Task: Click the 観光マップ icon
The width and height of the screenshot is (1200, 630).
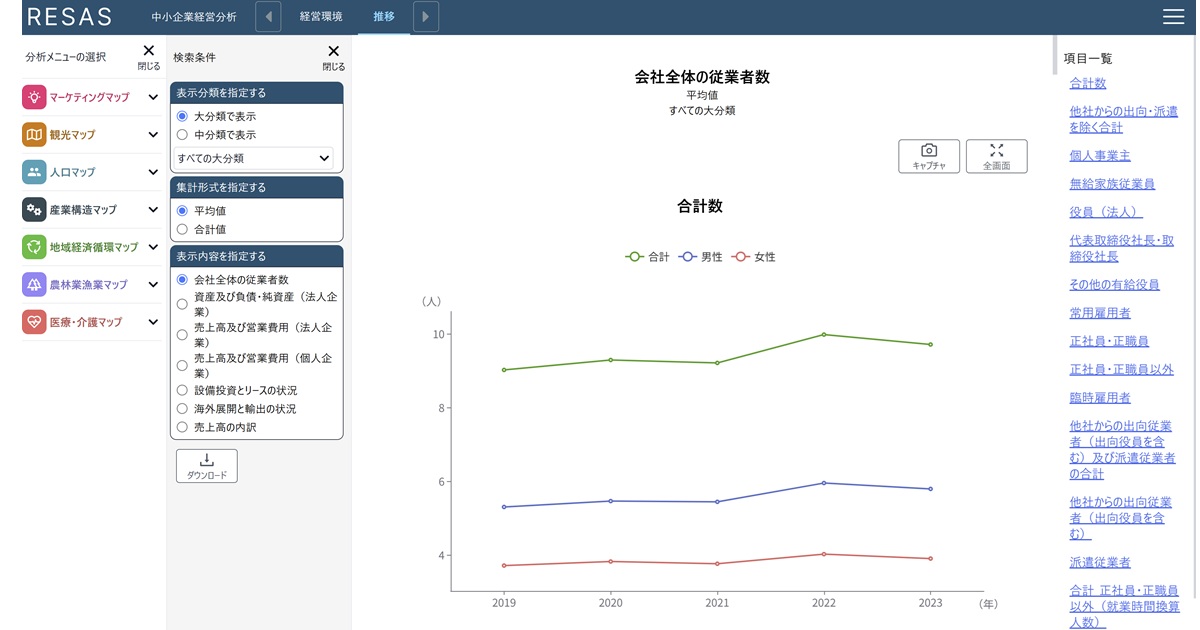Action: pyautogui.click(x=35, y=135)
